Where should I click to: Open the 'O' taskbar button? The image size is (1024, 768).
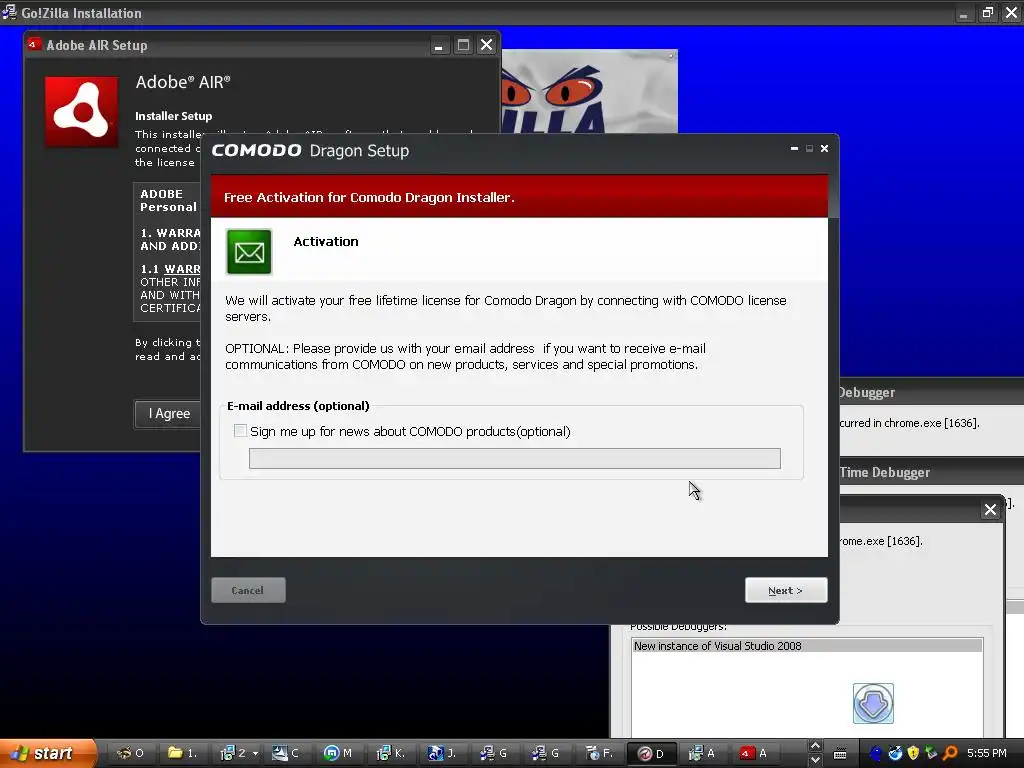(x=131, y=753)
